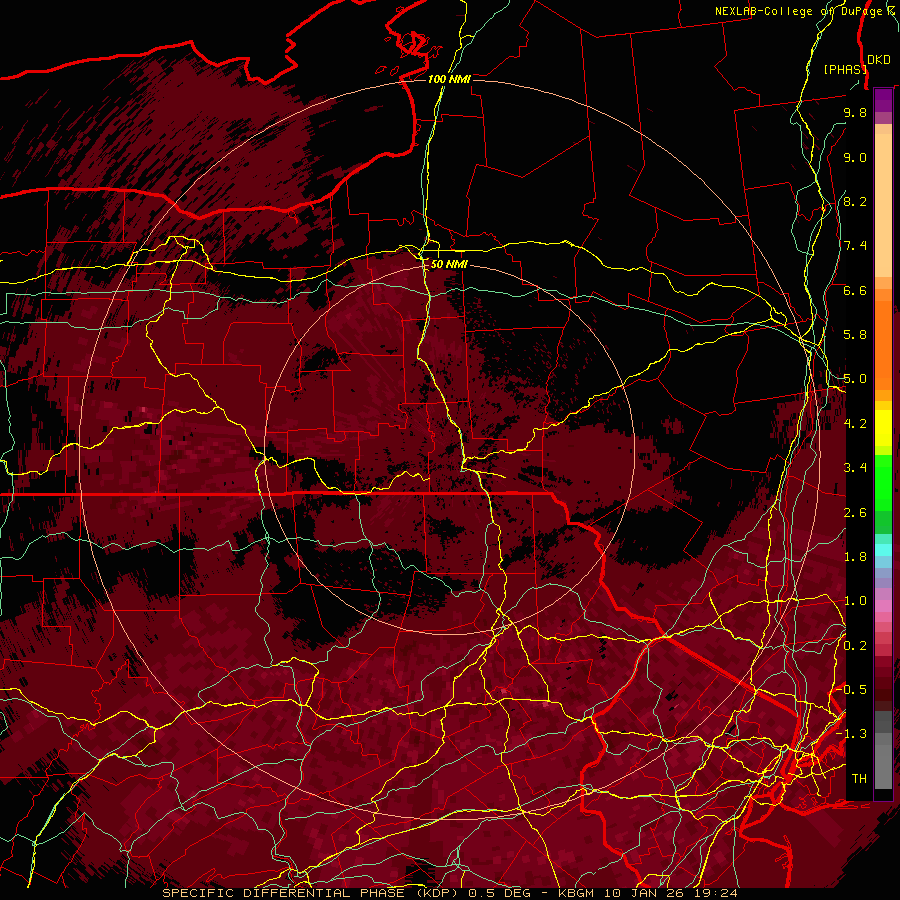Select the 1.8 legend value

click(x=855, y=557)
